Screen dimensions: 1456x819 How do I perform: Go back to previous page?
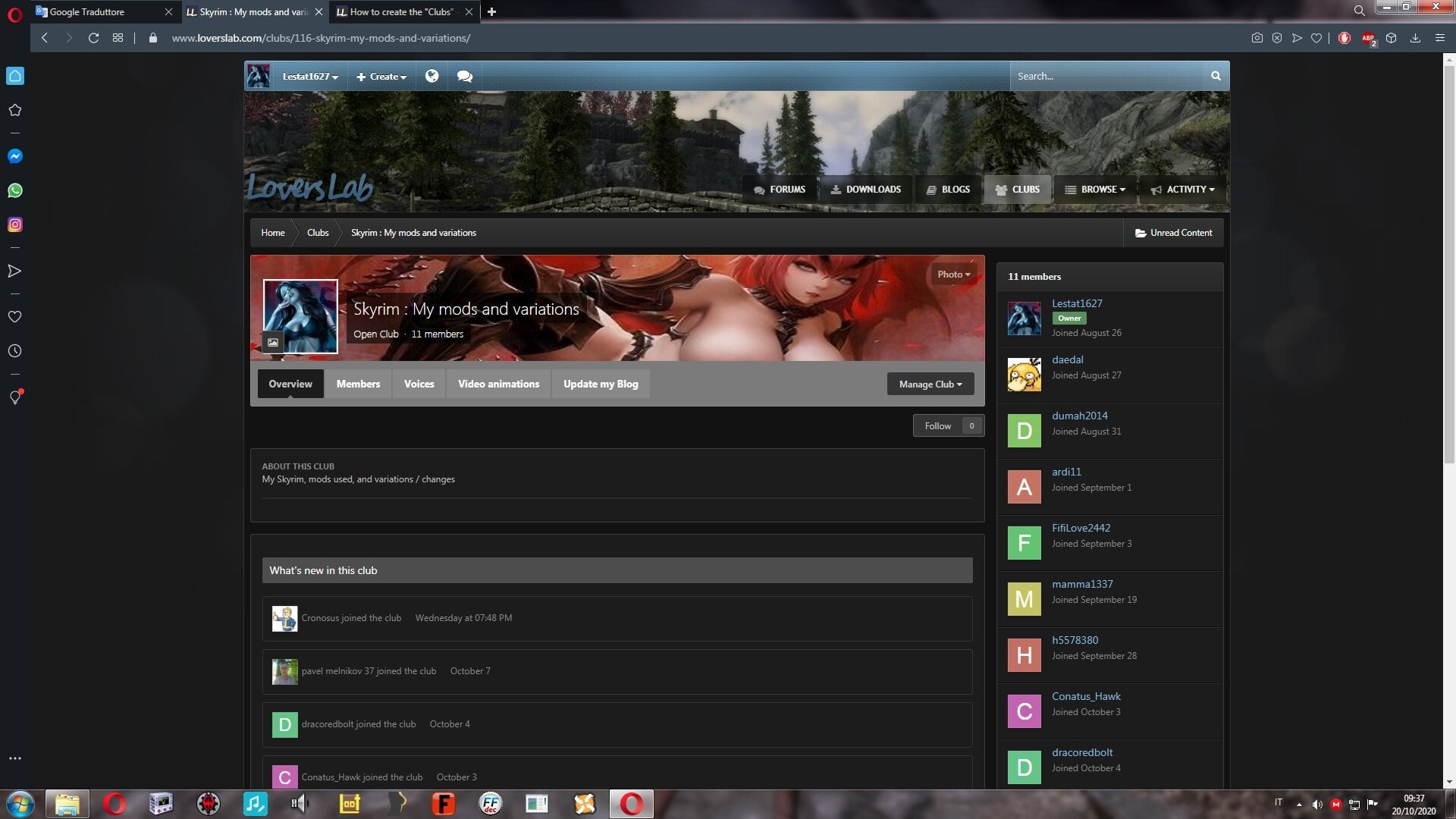pyautogui.click(x=45, y=38)
